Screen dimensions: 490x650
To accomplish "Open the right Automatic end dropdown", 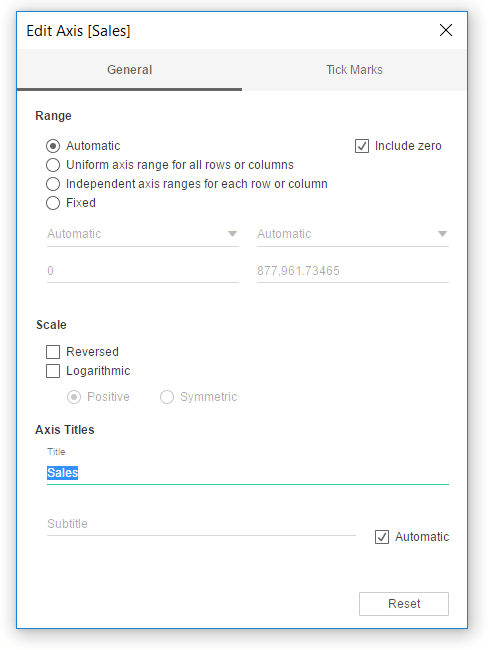I will coord(353,234).
